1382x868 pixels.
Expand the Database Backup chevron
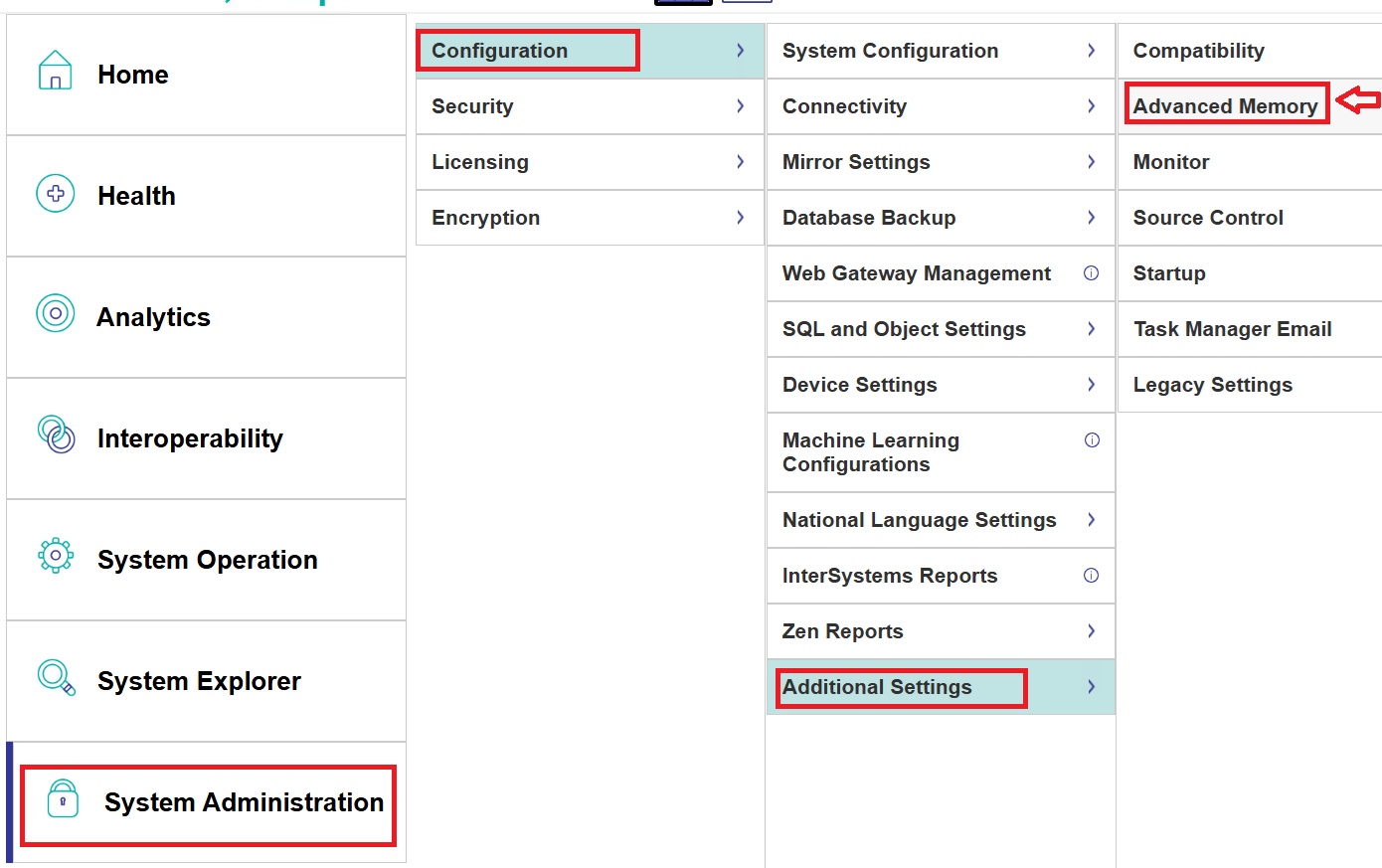(1091, 218)
